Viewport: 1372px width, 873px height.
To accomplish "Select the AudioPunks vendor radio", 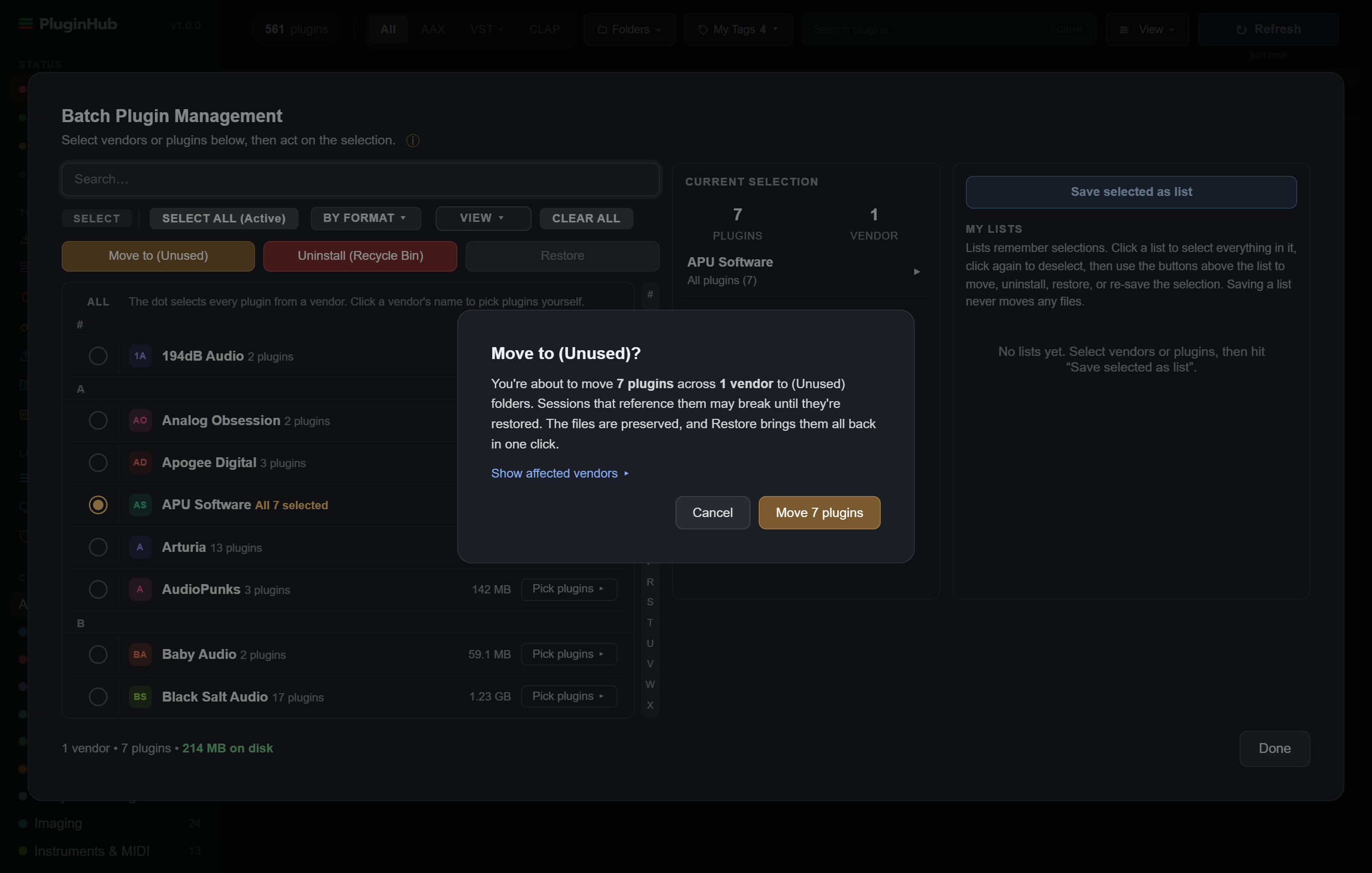I will 98,589.
